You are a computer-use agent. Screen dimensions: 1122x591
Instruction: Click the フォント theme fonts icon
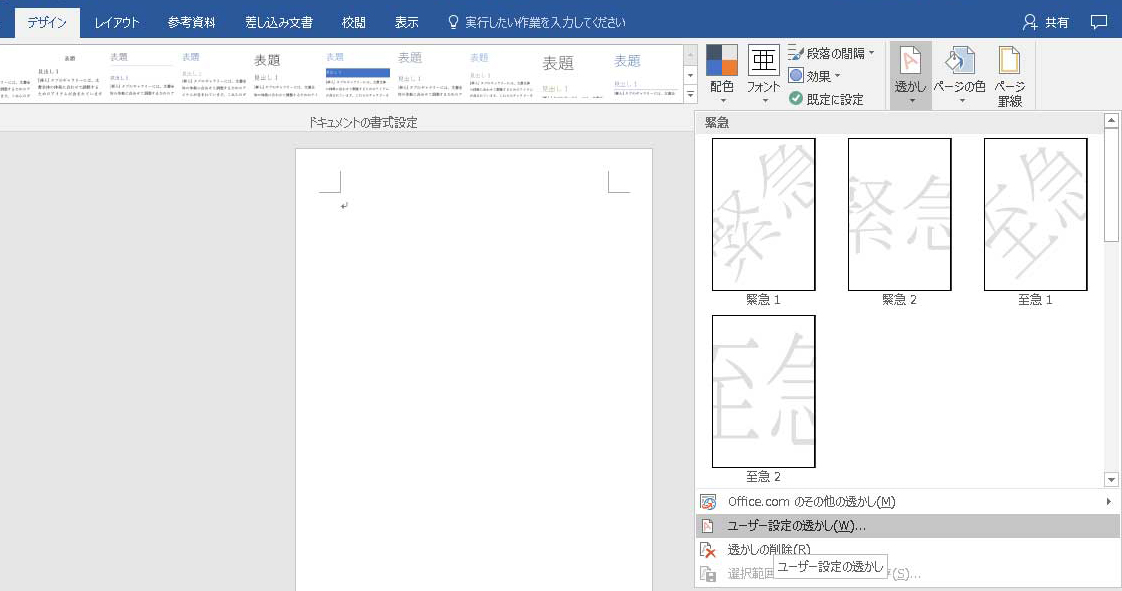click(x=763, y=60)
